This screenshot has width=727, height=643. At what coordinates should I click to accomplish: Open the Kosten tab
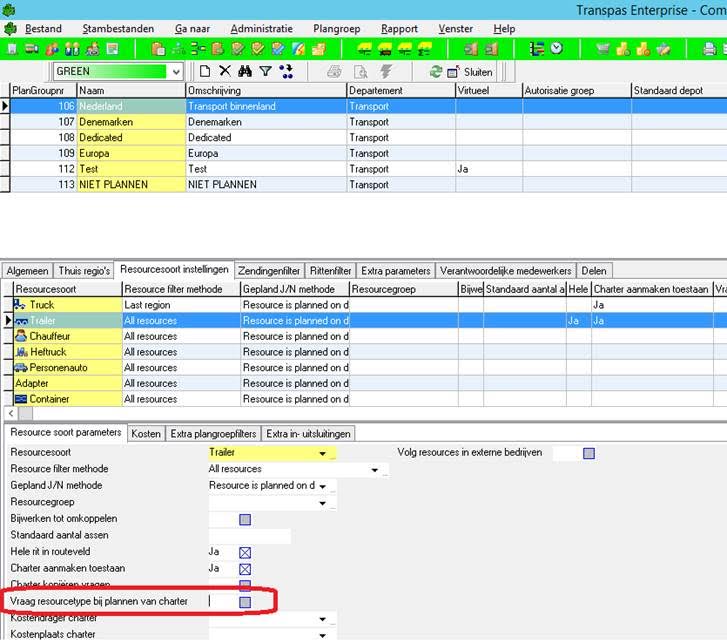(x=146, y=433)
